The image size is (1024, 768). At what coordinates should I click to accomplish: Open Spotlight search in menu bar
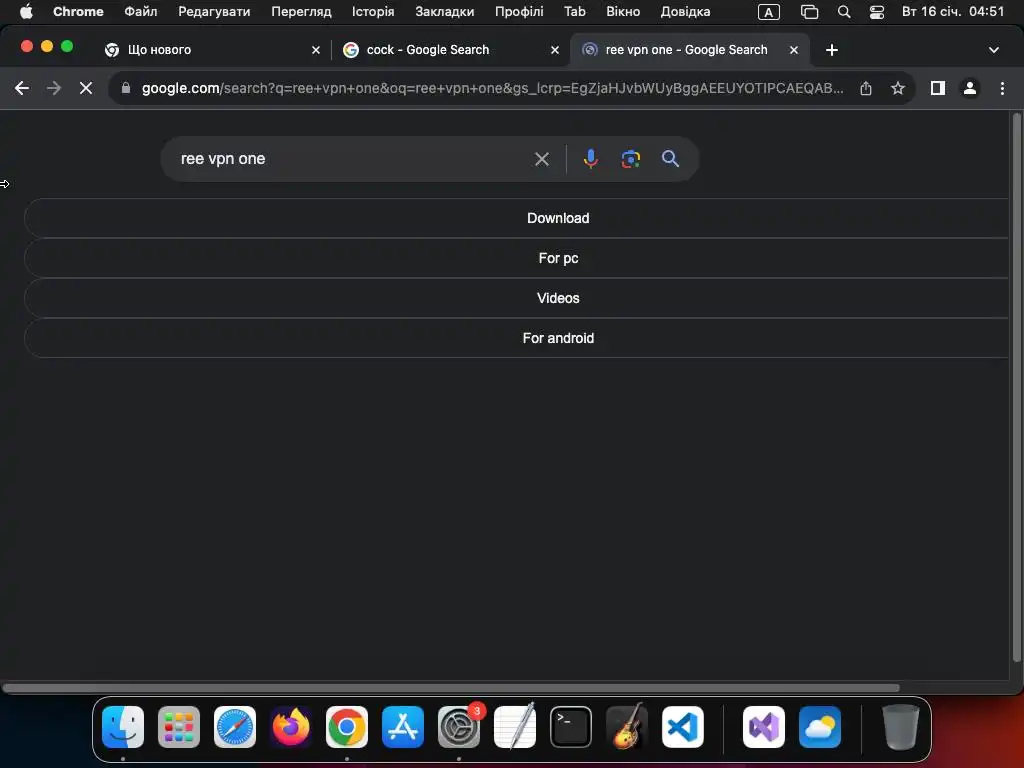[x=844, y=12]
